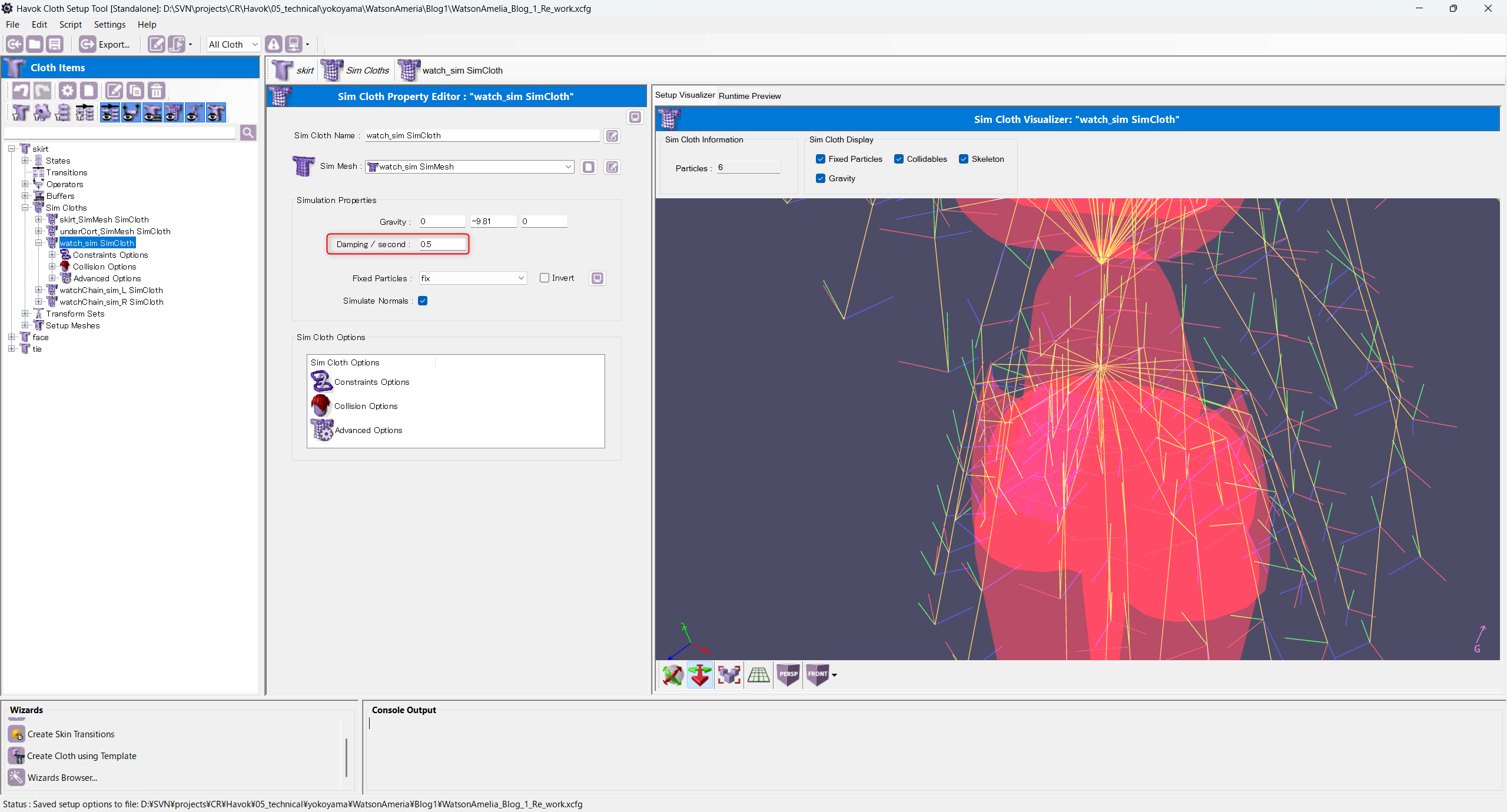
Task: Open Collision Options in Sim Cloth Options list
Action: tap(354, 406)
